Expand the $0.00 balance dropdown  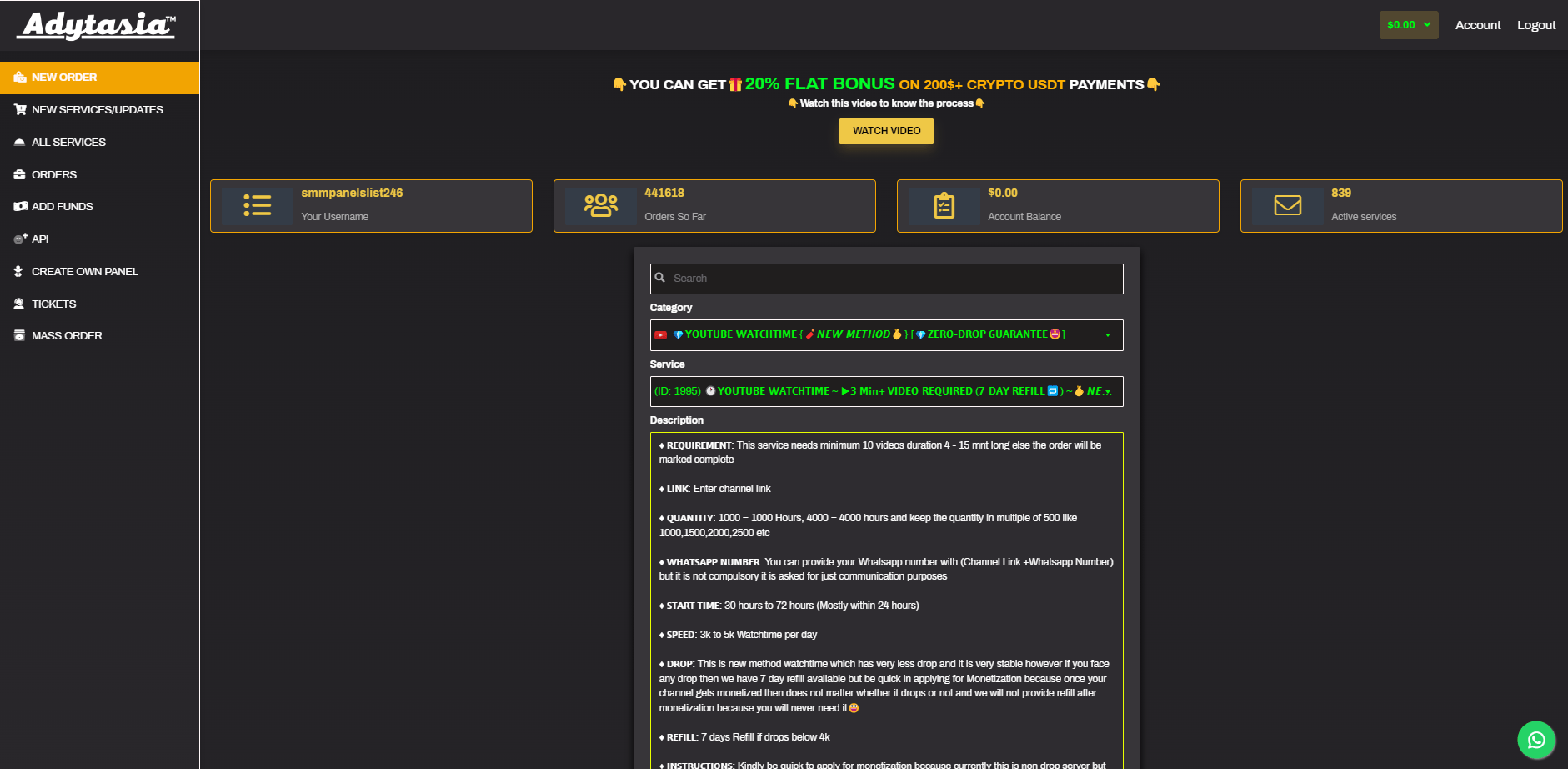pyautogui.click(x=1408, y=25)
